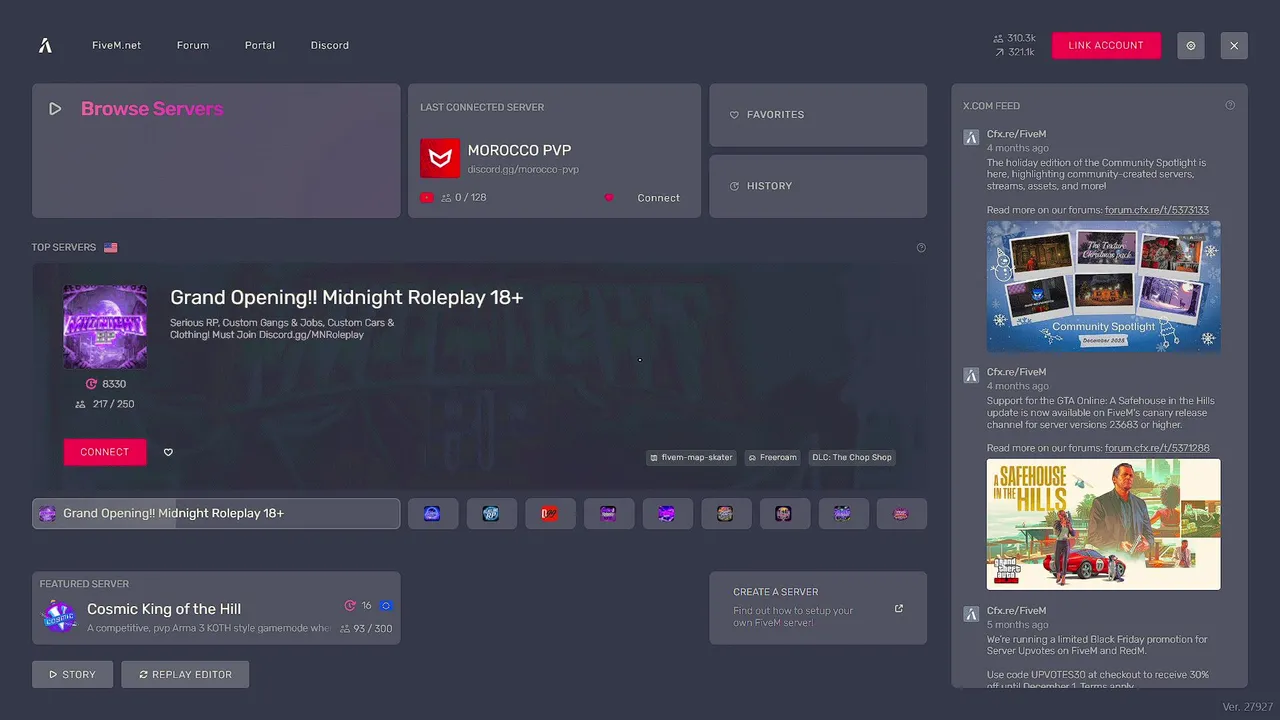Click Cfx.re avatar on Black Friday post

point(970,613)
